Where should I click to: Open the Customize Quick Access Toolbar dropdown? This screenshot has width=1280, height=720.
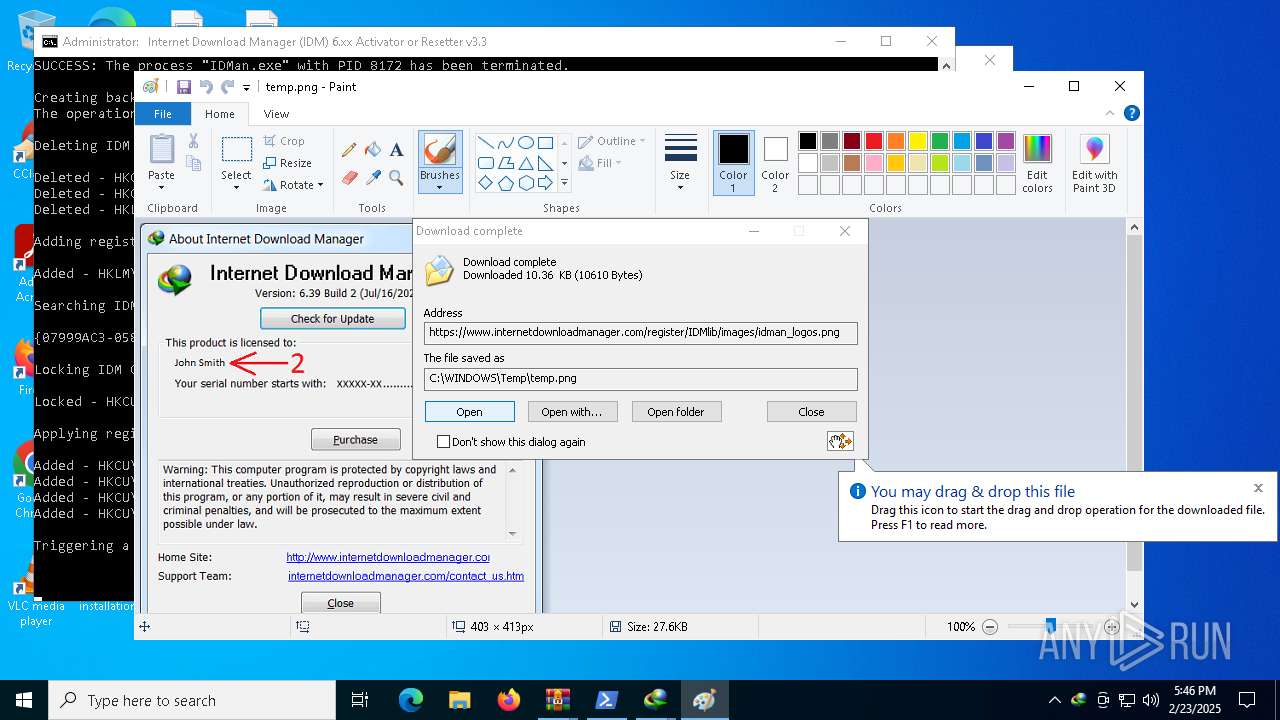246,88
